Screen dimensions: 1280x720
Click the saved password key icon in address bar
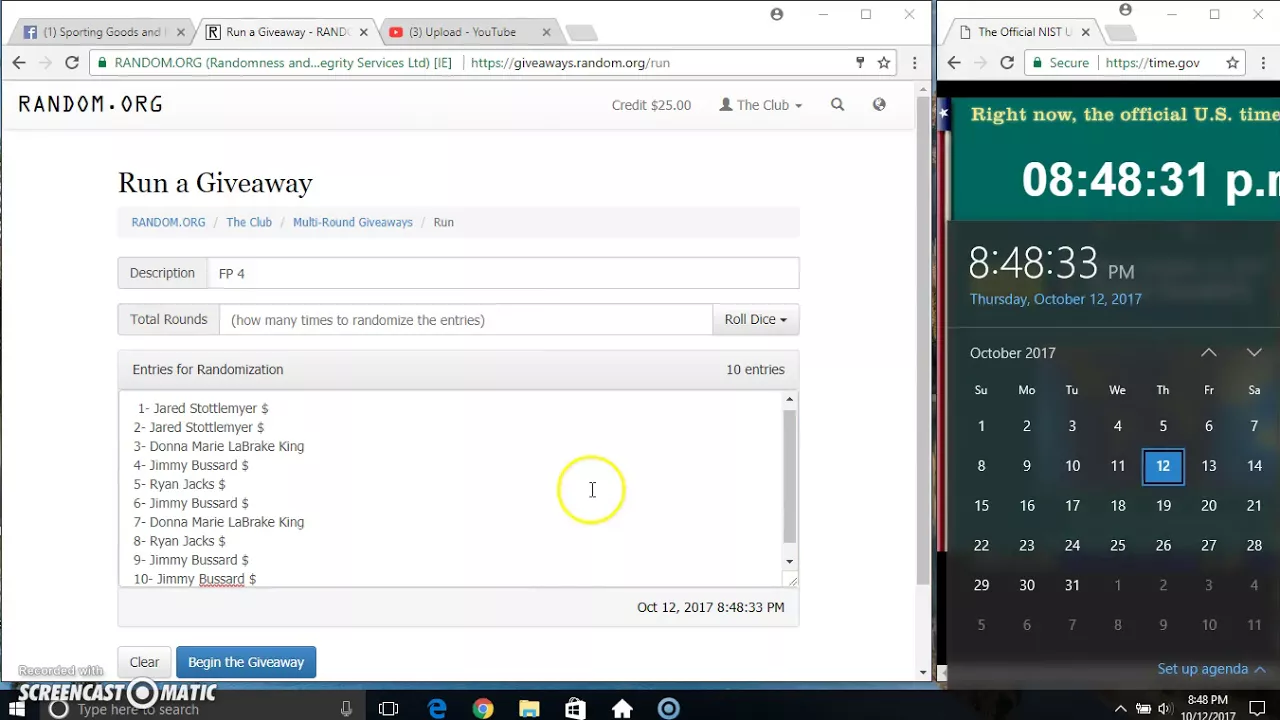click(x=860, y=62)
